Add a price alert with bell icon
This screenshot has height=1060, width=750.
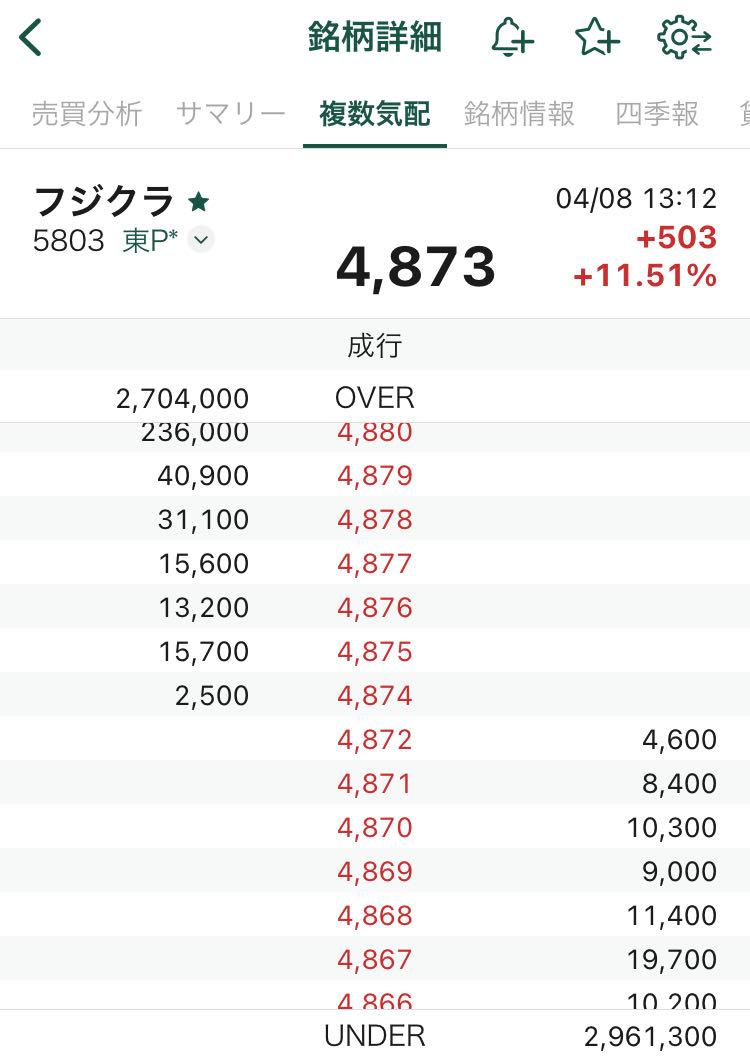512,39
